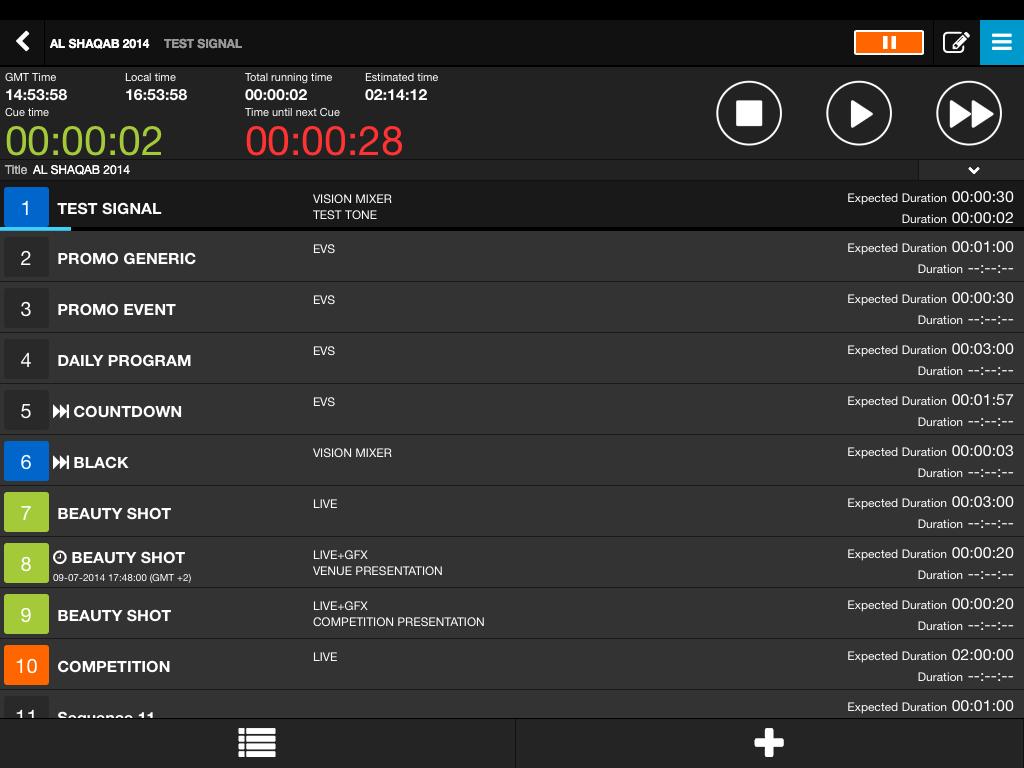Skip with the fast-forward button
Image resolution: width=1024 pixels, height=768 pixels.
pyautogui.click(x=968, y=114)
